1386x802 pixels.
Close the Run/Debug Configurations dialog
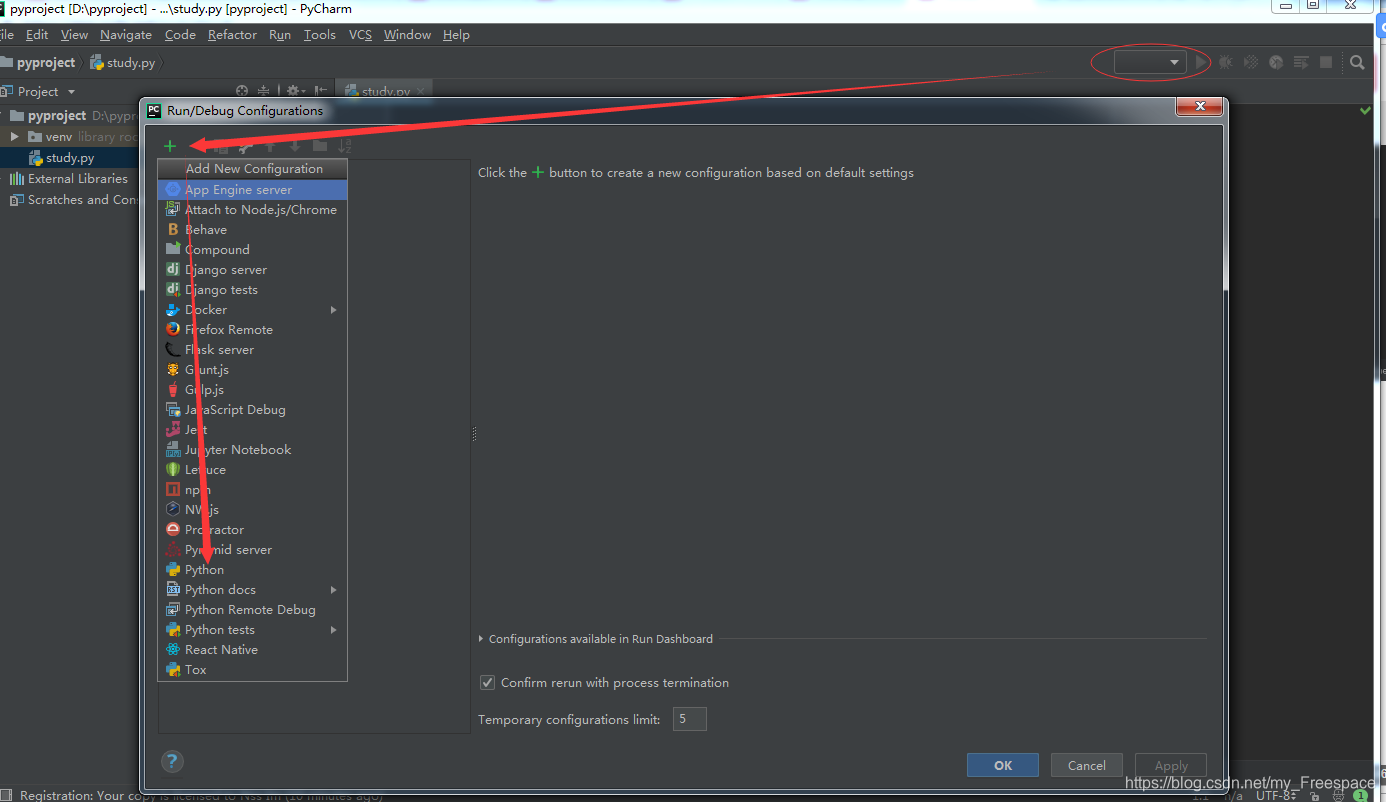(1199, 107)
